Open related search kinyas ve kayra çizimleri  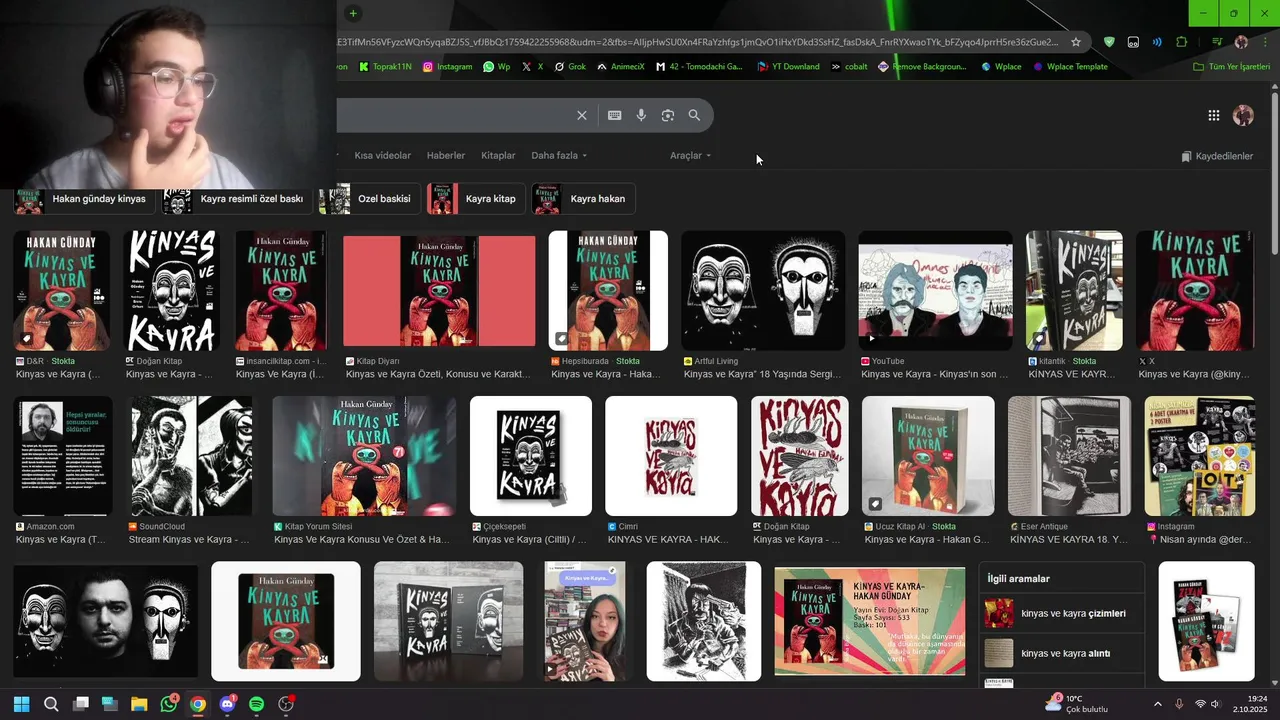coord(1062,613)
